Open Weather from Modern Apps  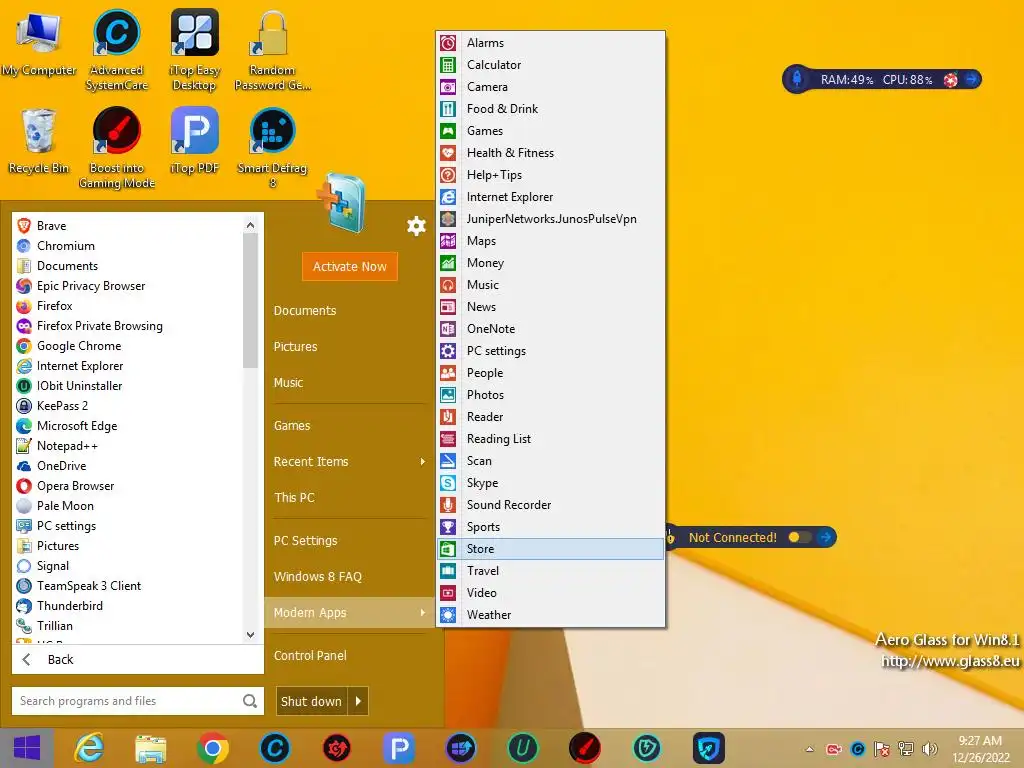point(552,615)
